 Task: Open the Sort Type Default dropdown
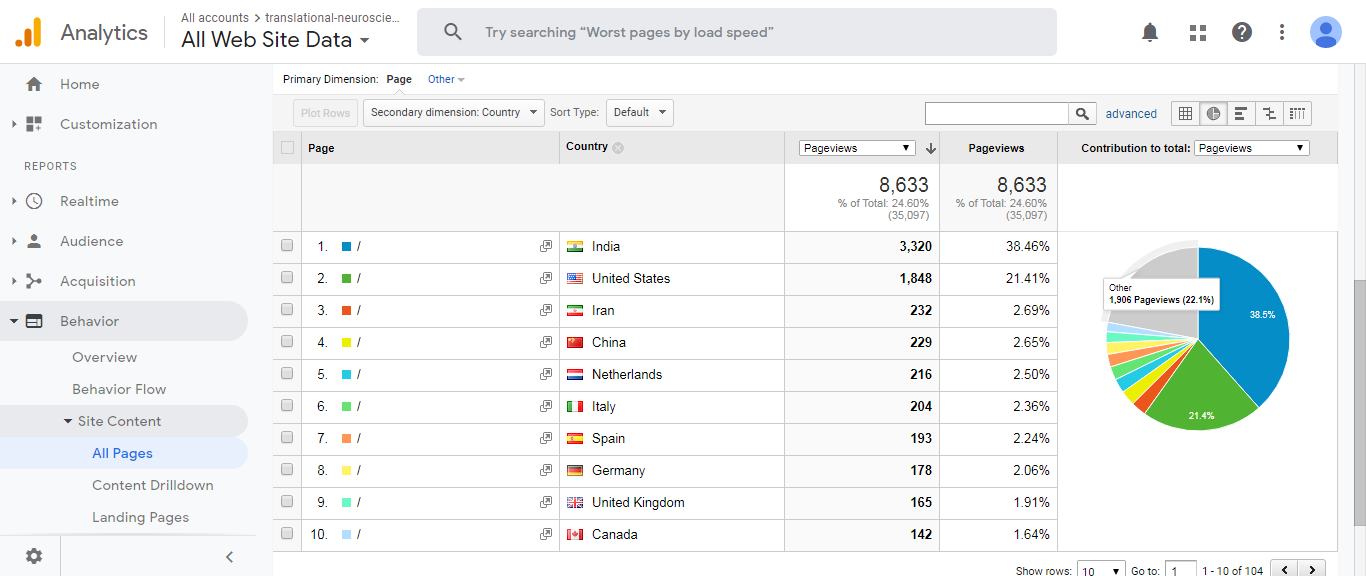pos(640,113)
